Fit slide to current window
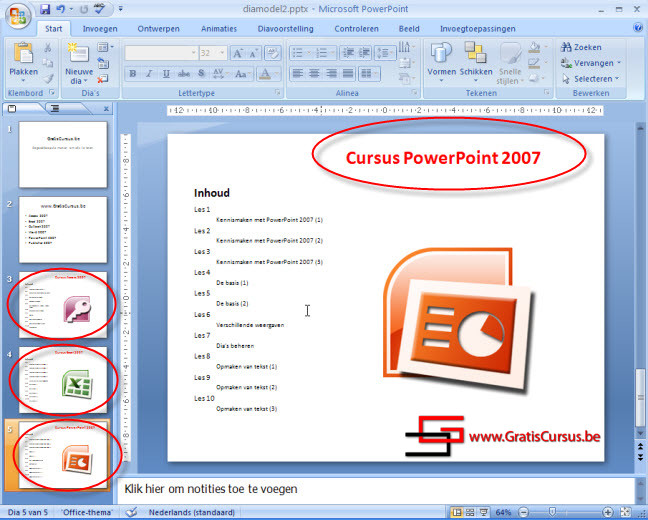The image size is (648, 520). coord(625,513)
